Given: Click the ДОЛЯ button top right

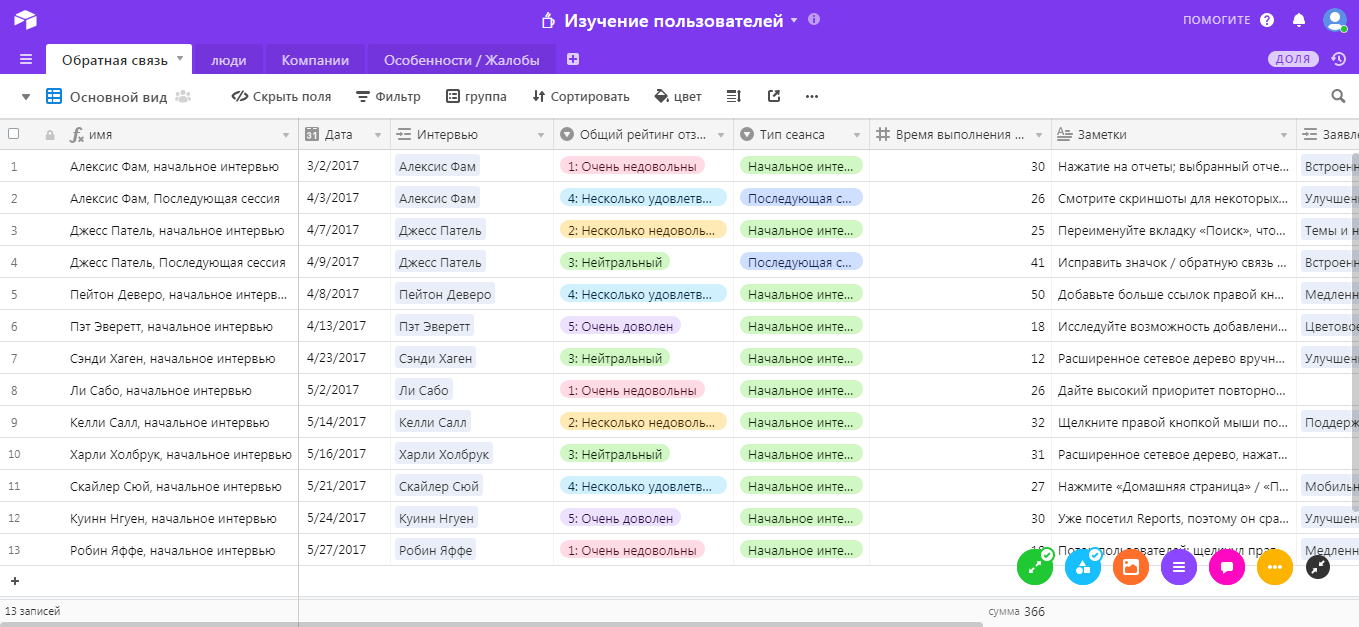Looking at the screenshot, I should [1293, 59].
